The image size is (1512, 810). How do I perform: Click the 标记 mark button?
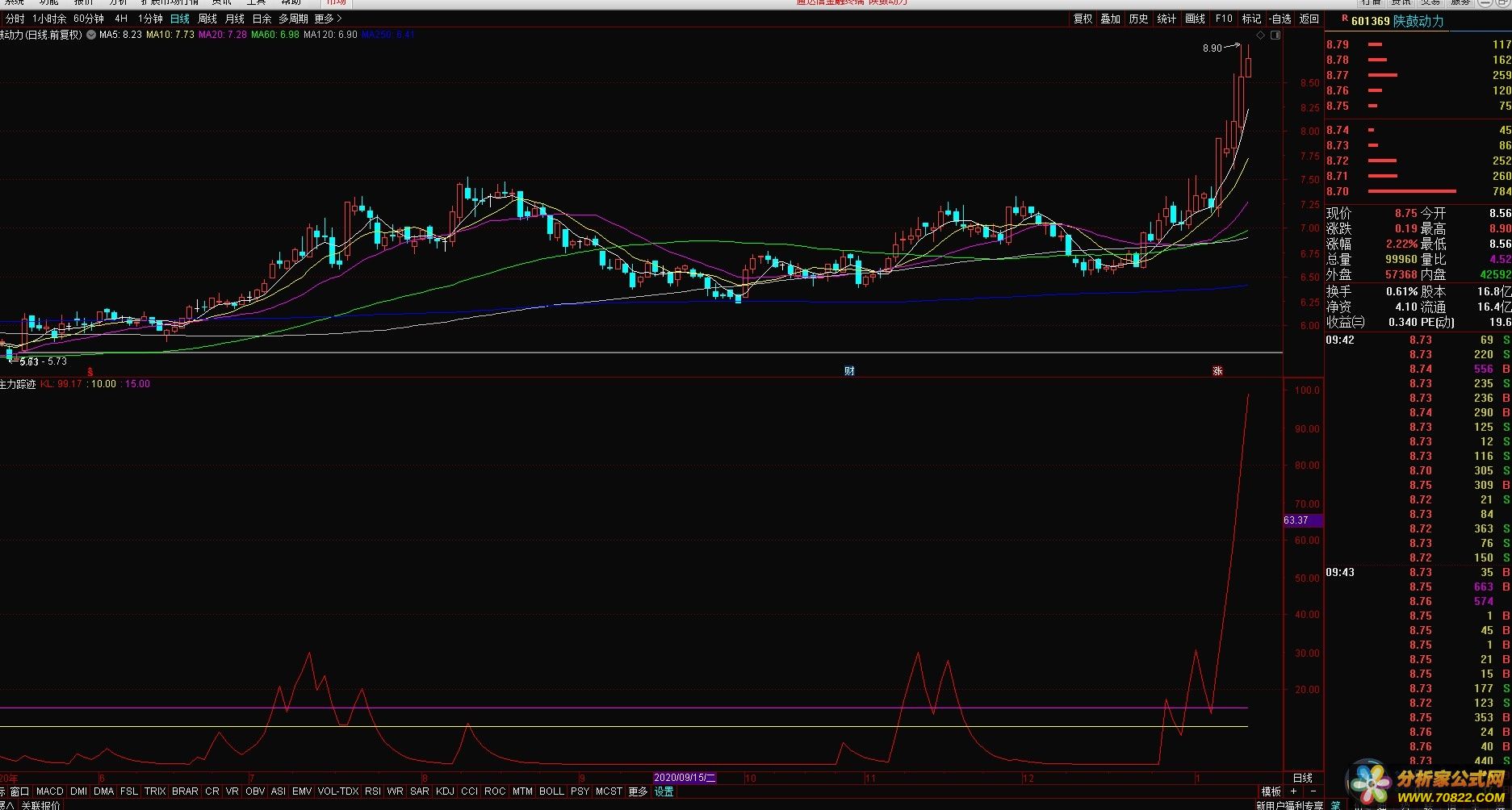click(1251, 19)
